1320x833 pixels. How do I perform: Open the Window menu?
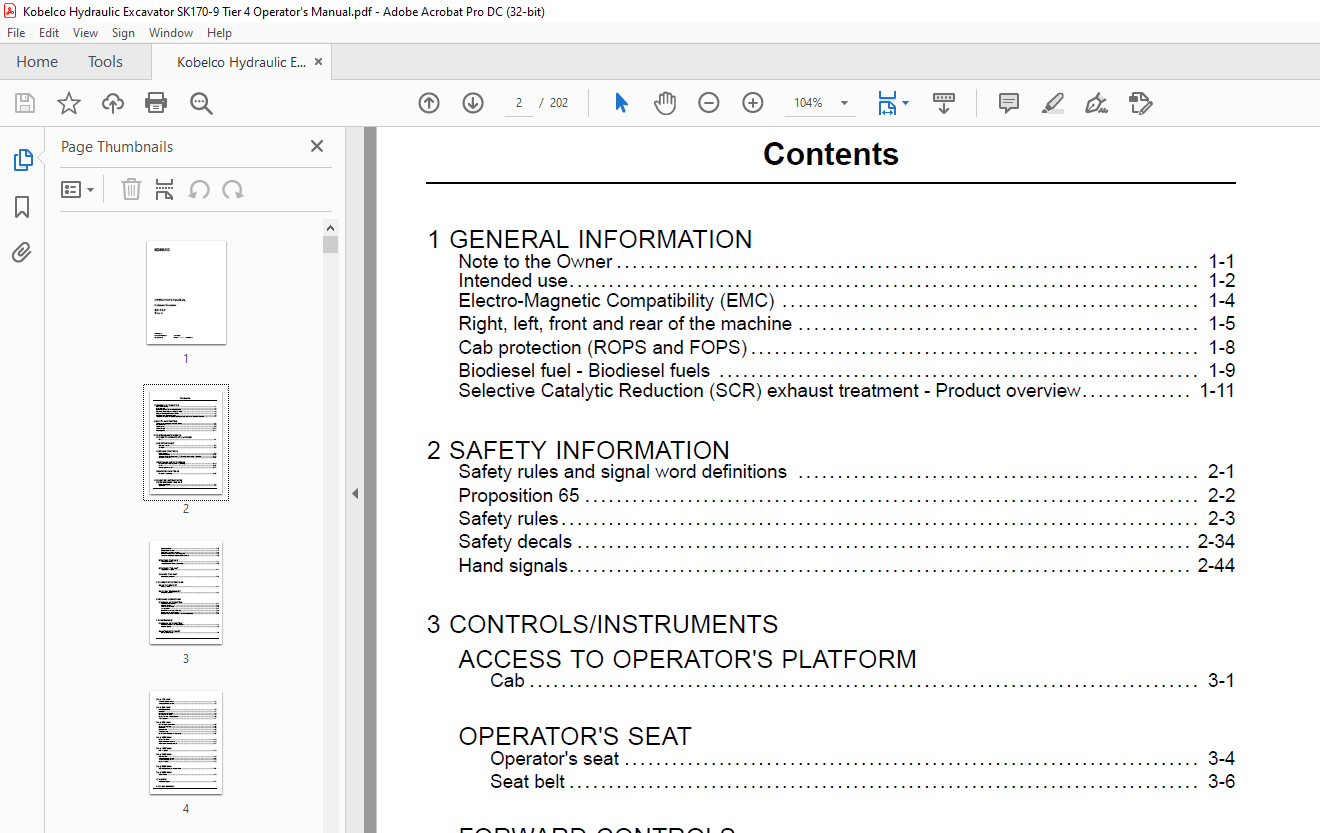171,33
